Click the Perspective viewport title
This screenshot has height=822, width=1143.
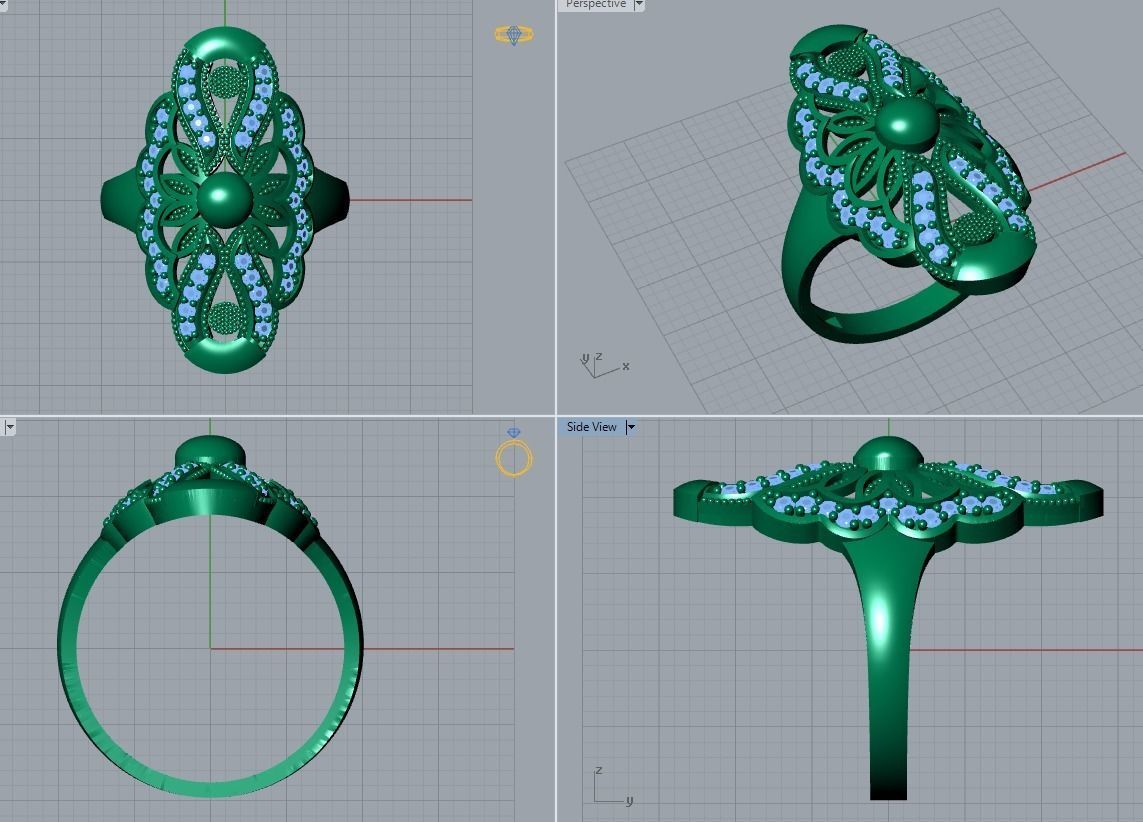[595, 4]
